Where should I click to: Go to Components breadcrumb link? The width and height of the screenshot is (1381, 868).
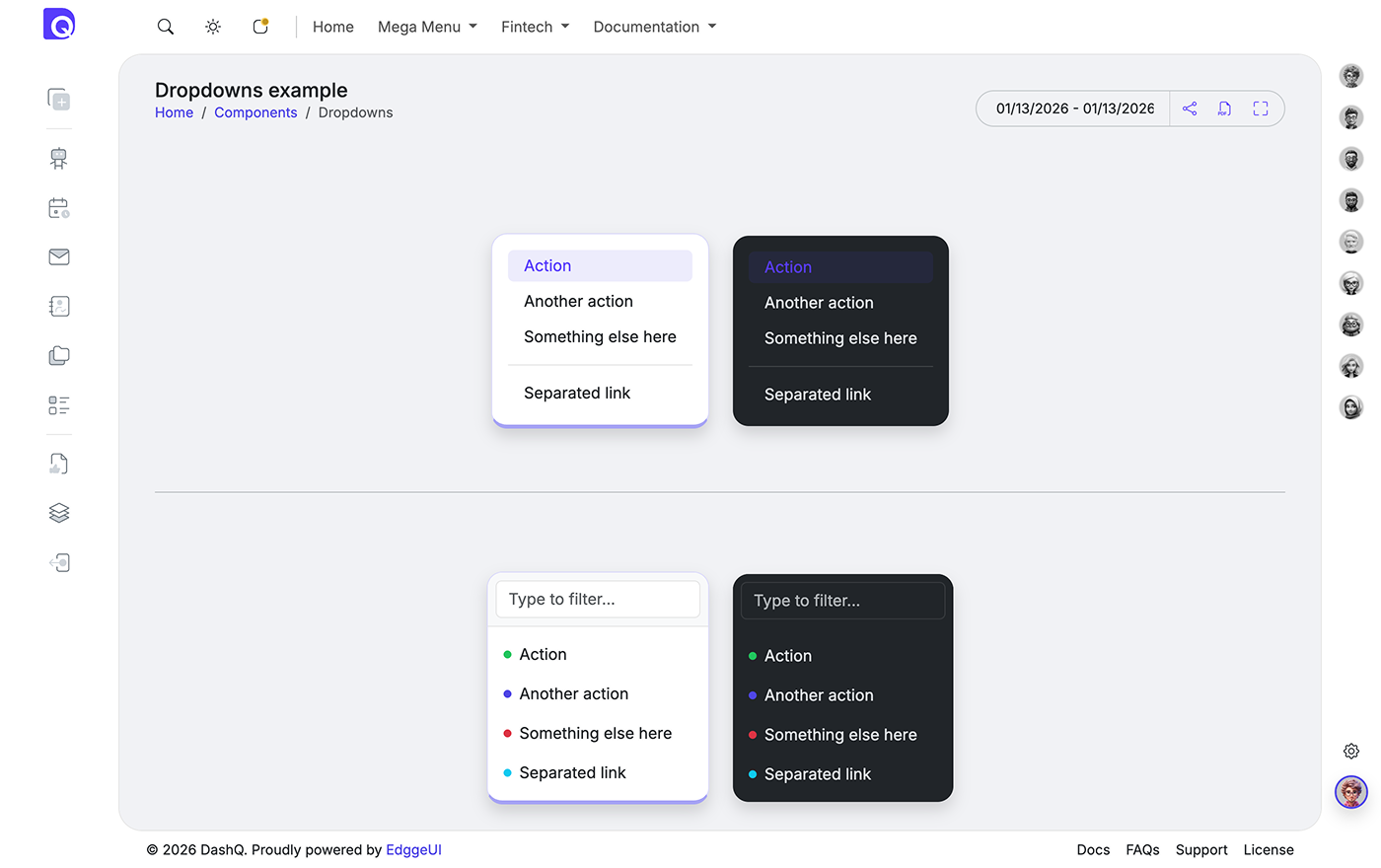pyautogui.click(x=255, y=112)
